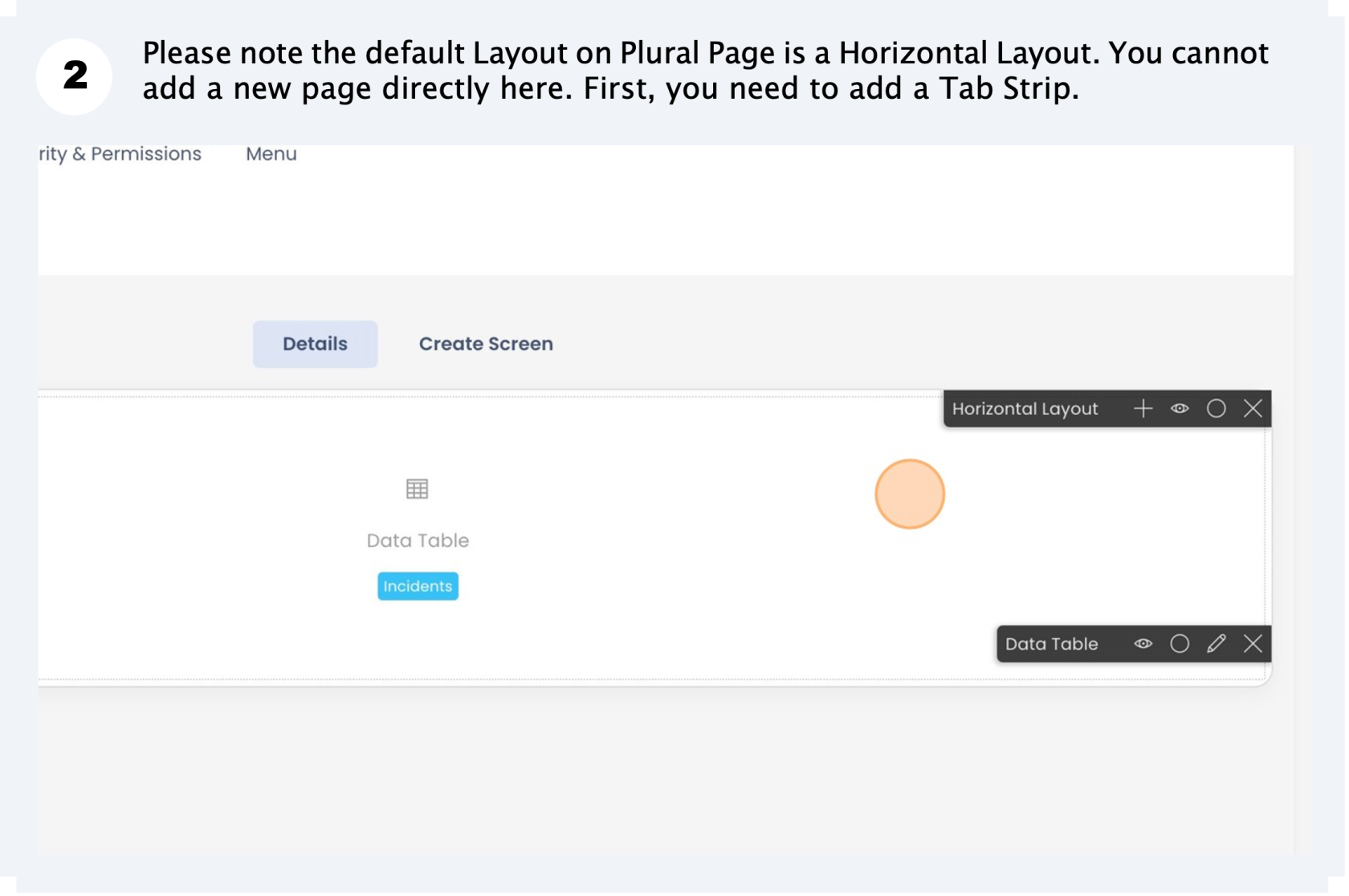Screen dimensions: 1349x896
Task: Click the Horizontal Layout label
Action: point(1025,409)
